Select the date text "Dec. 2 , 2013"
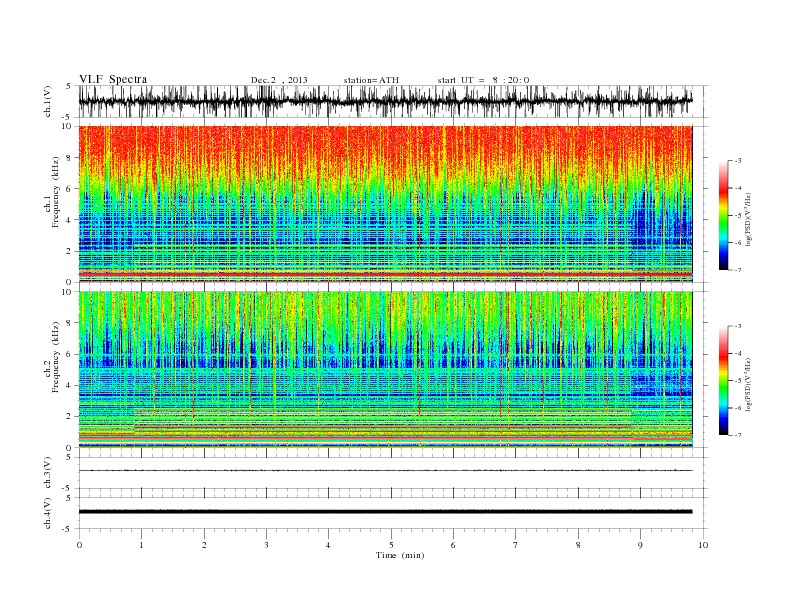792x612 pixels. click(279, 80)
